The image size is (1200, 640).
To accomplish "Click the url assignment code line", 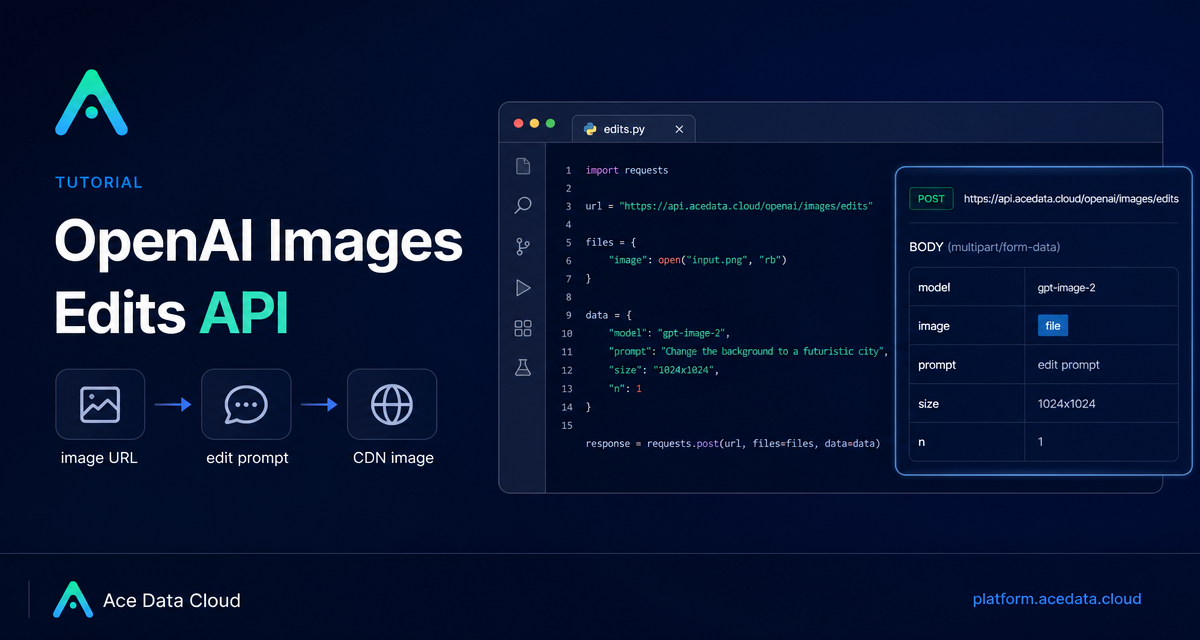I will pyautogui.click(x=730, y=206).
